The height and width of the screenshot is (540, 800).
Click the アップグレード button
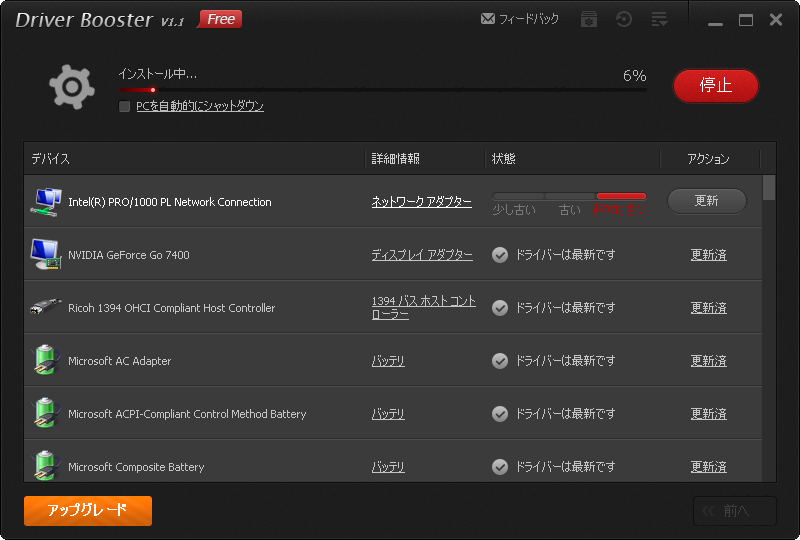point(88,510)
